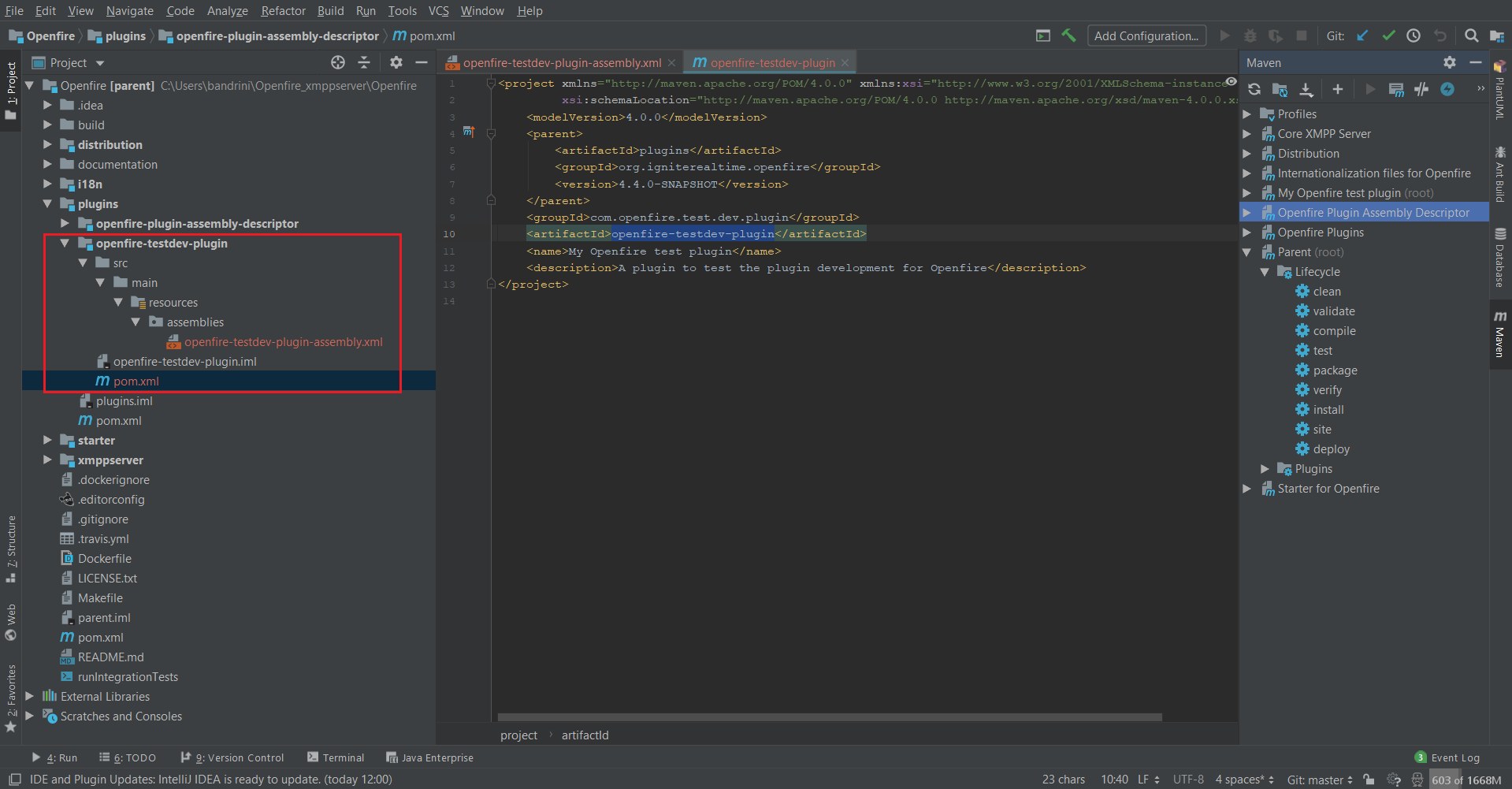Click Download Sources and Documentation icon
Screen dimensions: 1512x789
(1306, 89)
